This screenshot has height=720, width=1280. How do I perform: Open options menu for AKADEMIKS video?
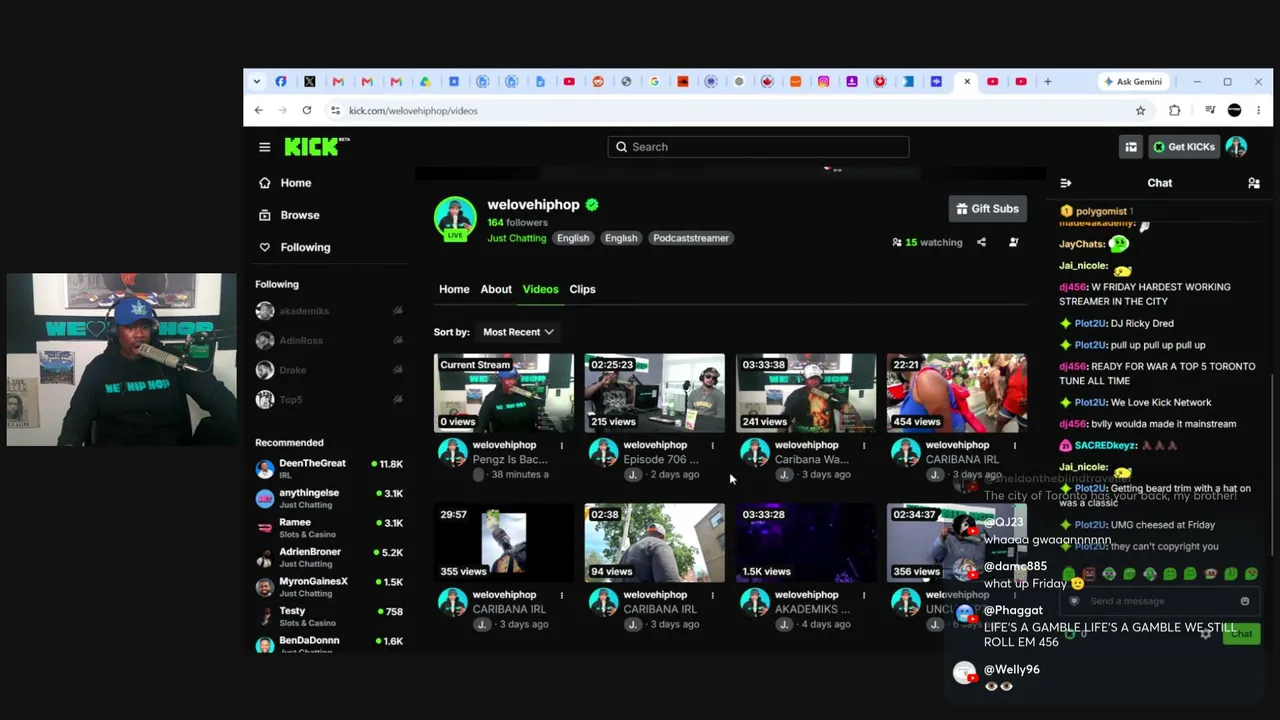(x=864, y=596)
